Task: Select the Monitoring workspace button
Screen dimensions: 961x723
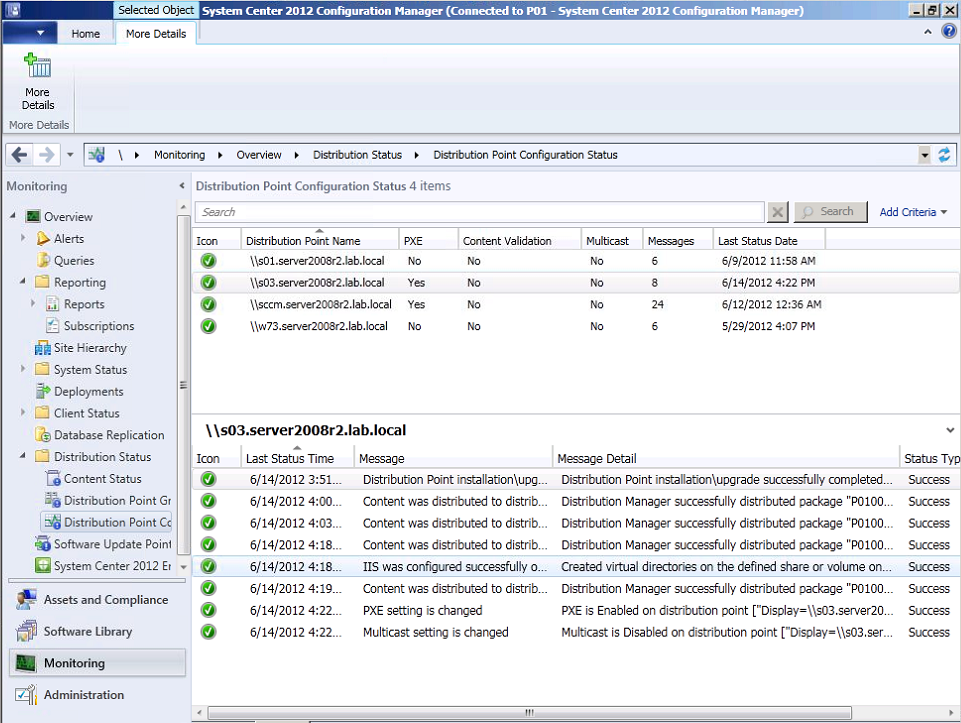Action: pos(97,663)
